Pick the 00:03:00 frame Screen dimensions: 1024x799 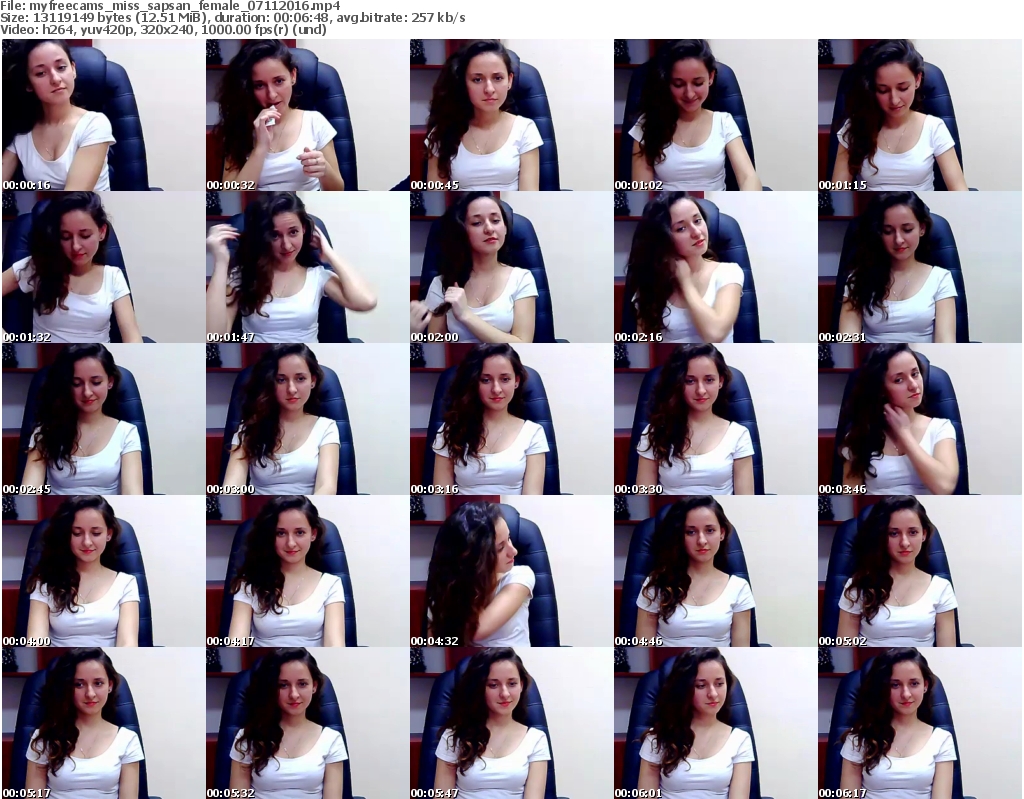(308, 419)
